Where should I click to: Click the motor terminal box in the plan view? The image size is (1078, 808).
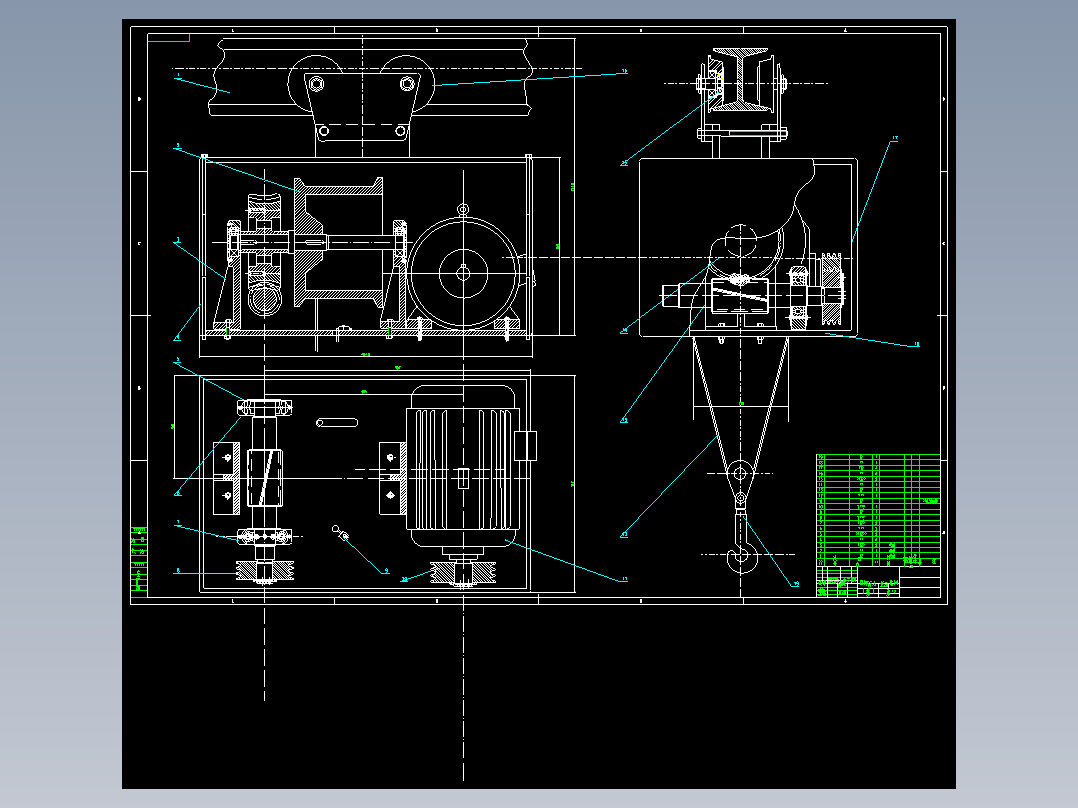[x=525, y=446]
